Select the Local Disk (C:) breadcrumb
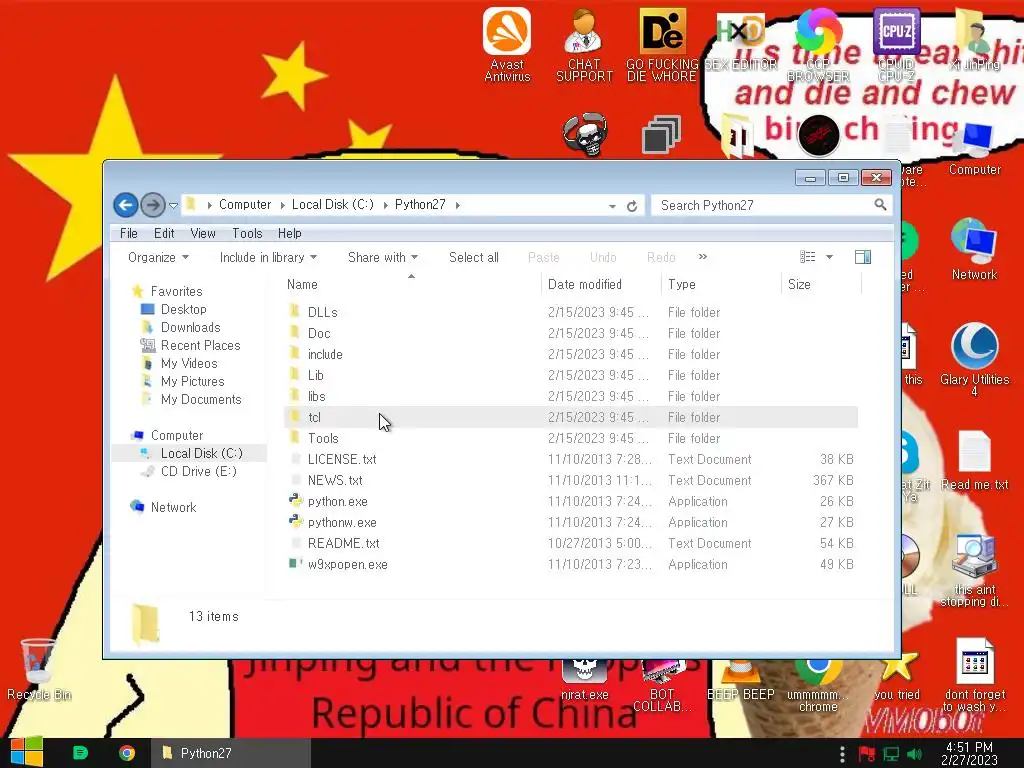This screenshot has height=768, width=1024. pos(332,204)
